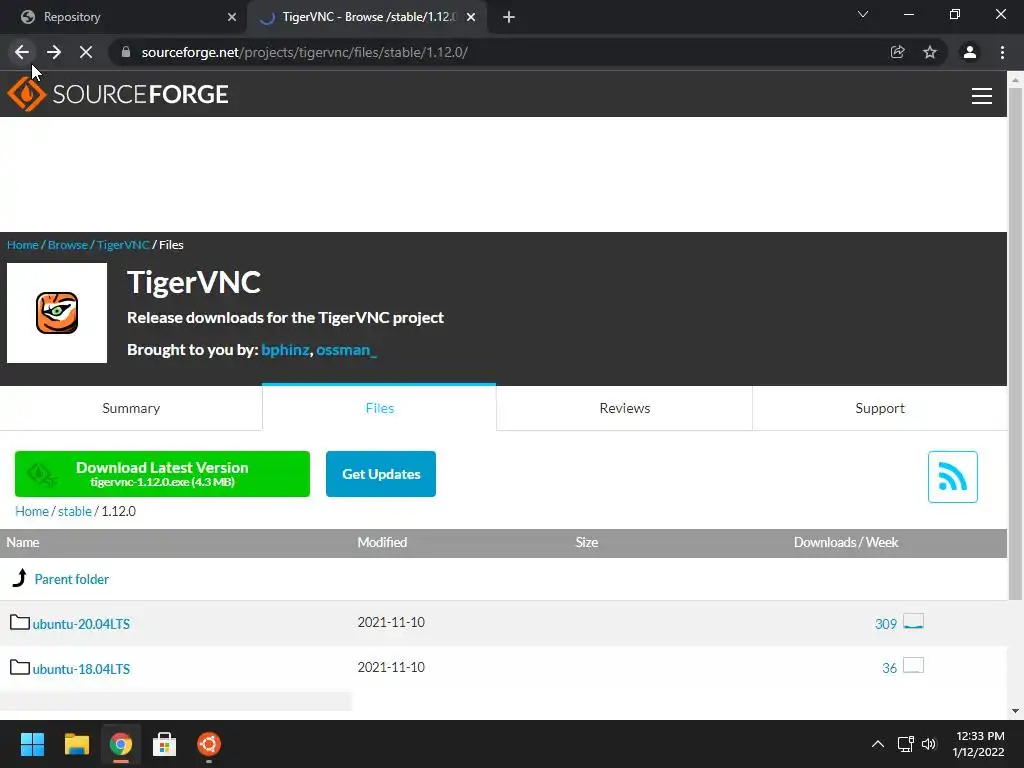The height and width of the screenshot is (768, 1024).
Task: Click the Chrome taskbar icon
Action: point(120,744)
